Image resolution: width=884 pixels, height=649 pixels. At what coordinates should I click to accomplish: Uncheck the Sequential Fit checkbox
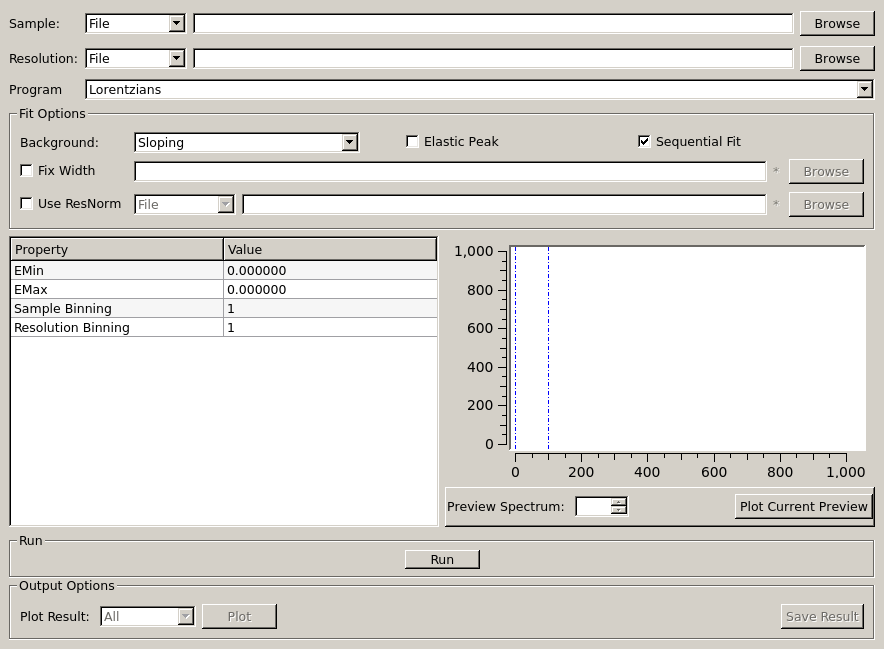644,142
